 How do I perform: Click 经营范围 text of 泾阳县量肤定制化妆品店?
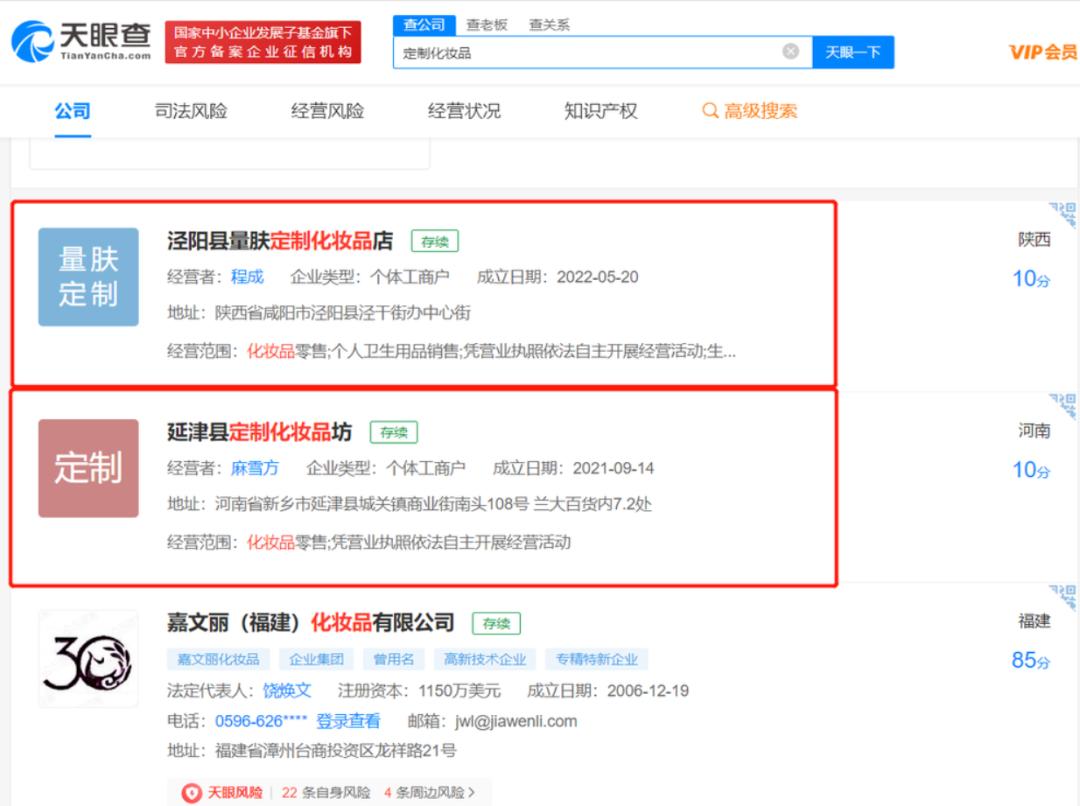(x=452, y=351)
